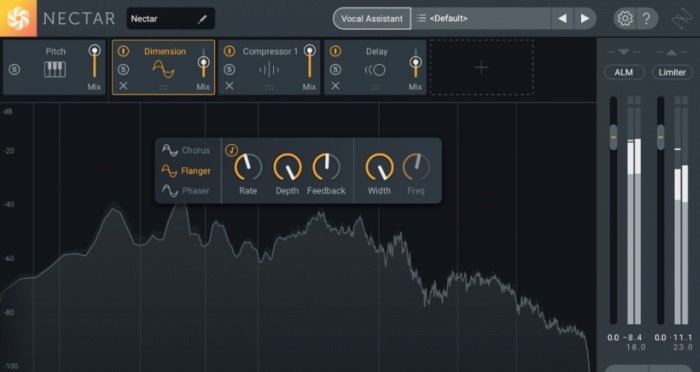Remove the Dimension module with X
The image size is (700, 372).
coord(123,86)
